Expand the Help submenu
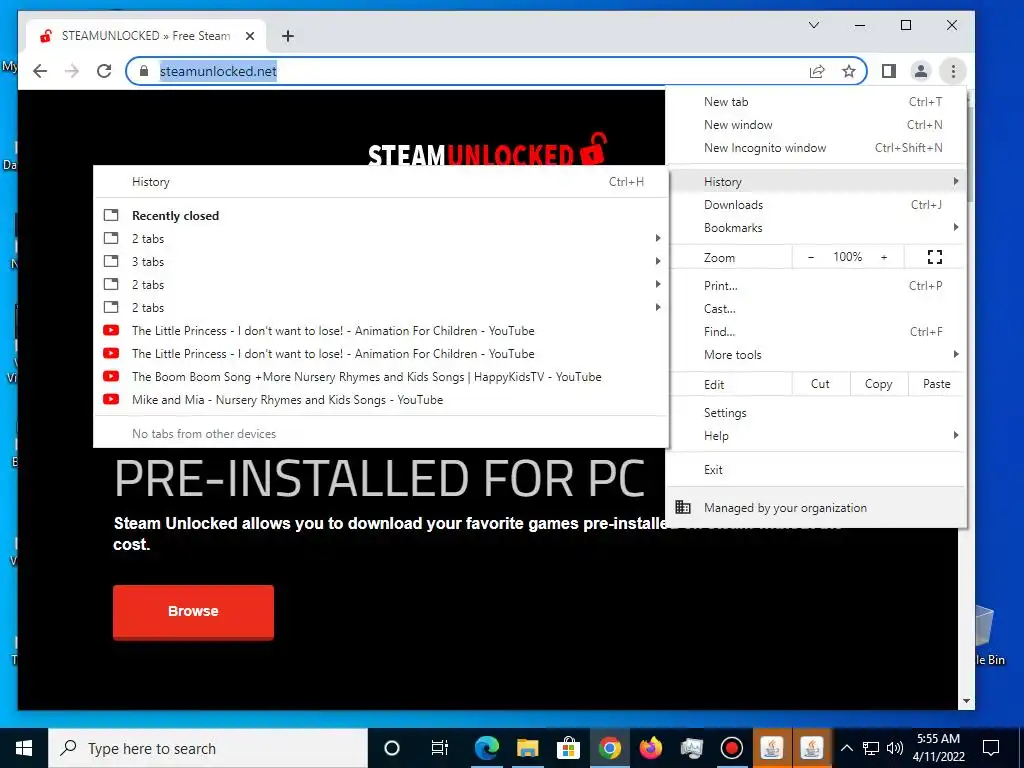Image resolution: width=1024 pixels, height=768 pixels. 816,436
